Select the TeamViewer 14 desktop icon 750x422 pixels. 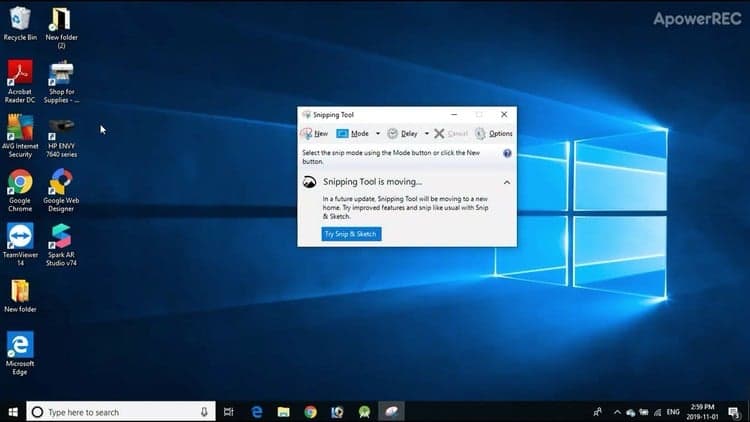(x=20, y=244)
